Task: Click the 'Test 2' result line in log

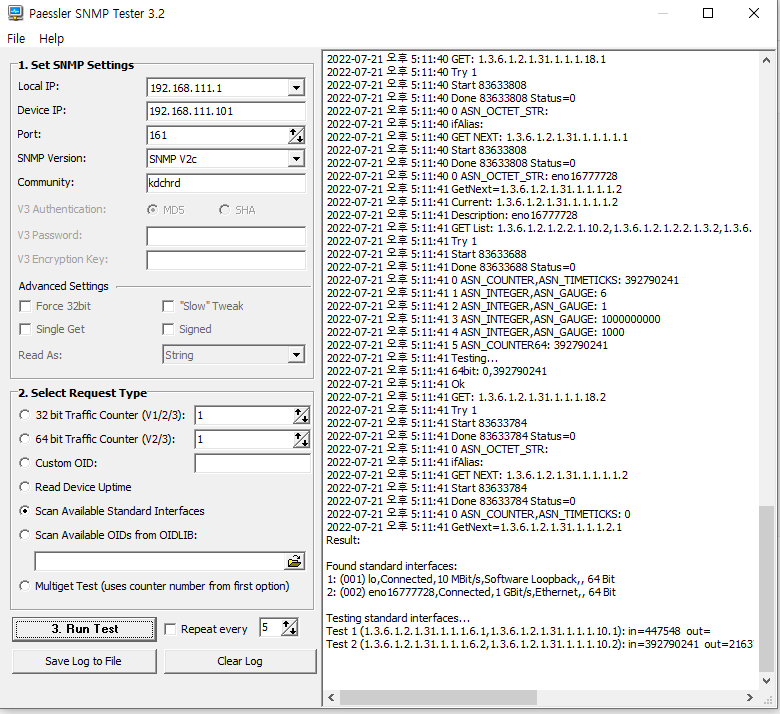Action: click(x=539, y=644)
